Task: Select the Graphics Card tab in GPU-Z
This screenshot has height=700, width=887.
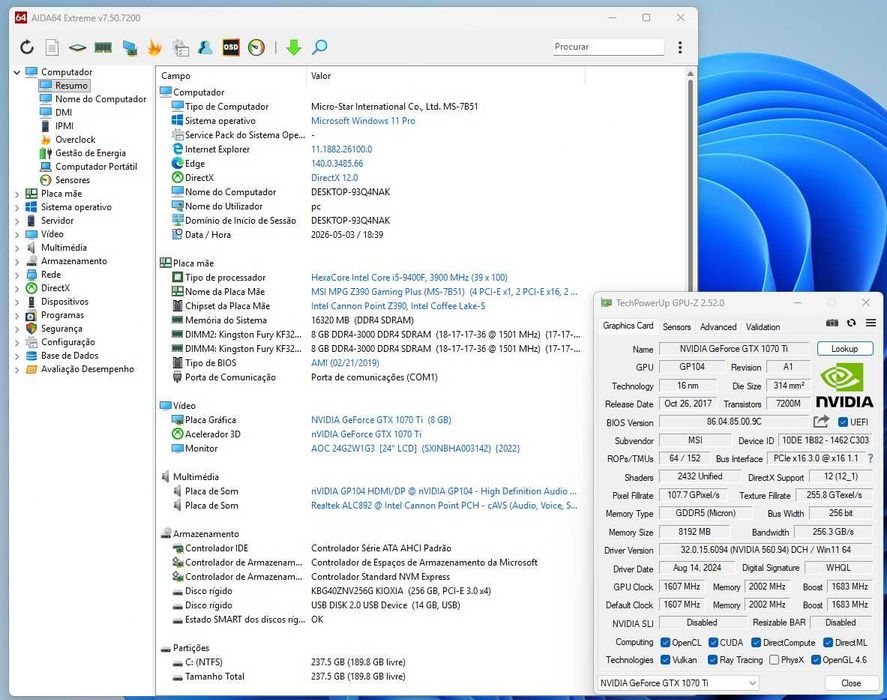Action: click(x=628, y=325)
